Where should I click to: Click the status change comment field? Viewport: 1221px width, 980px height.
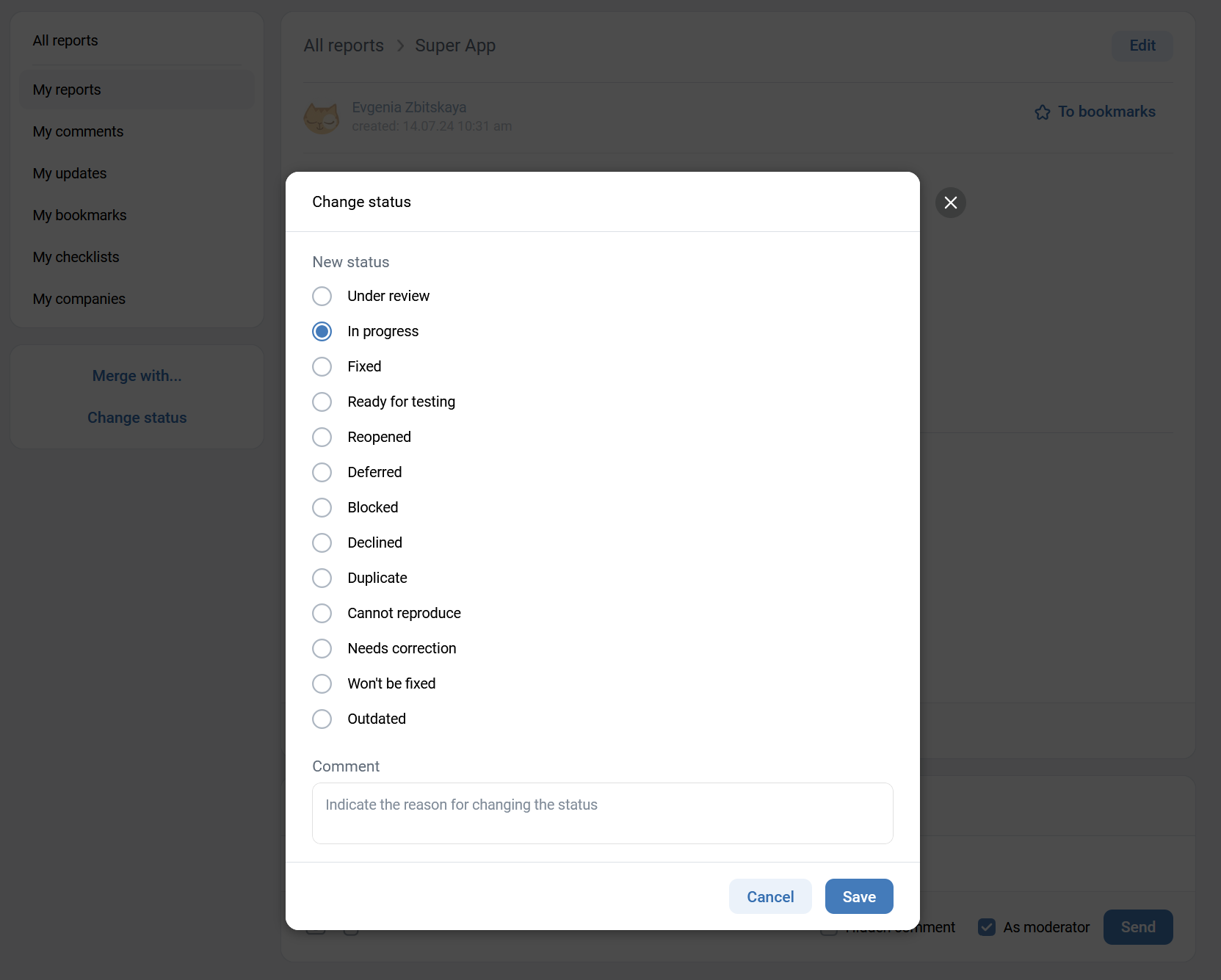pos(602,813)
